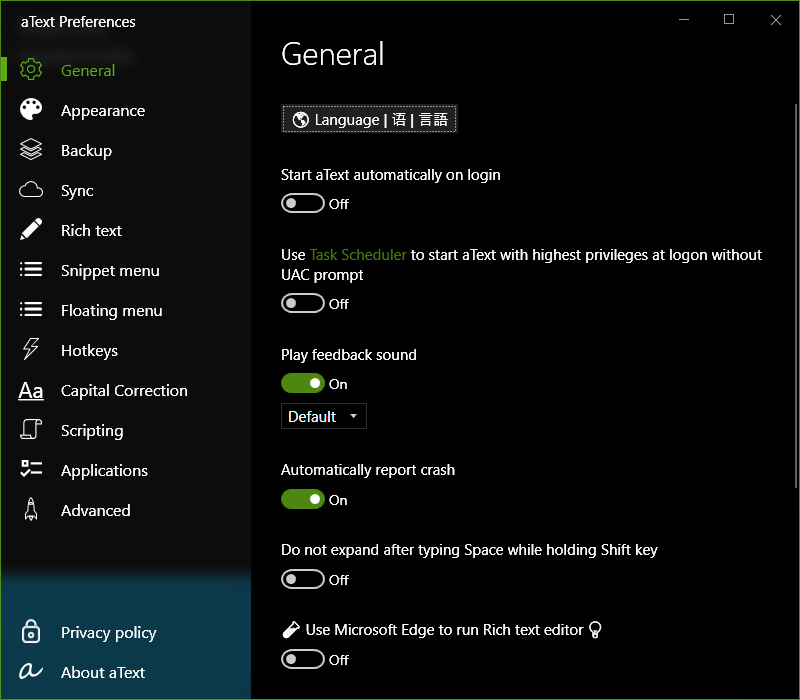Select the Scripting sidebar label
The width and height of the screenshot is (800, 700).
[x=92, y=431]
